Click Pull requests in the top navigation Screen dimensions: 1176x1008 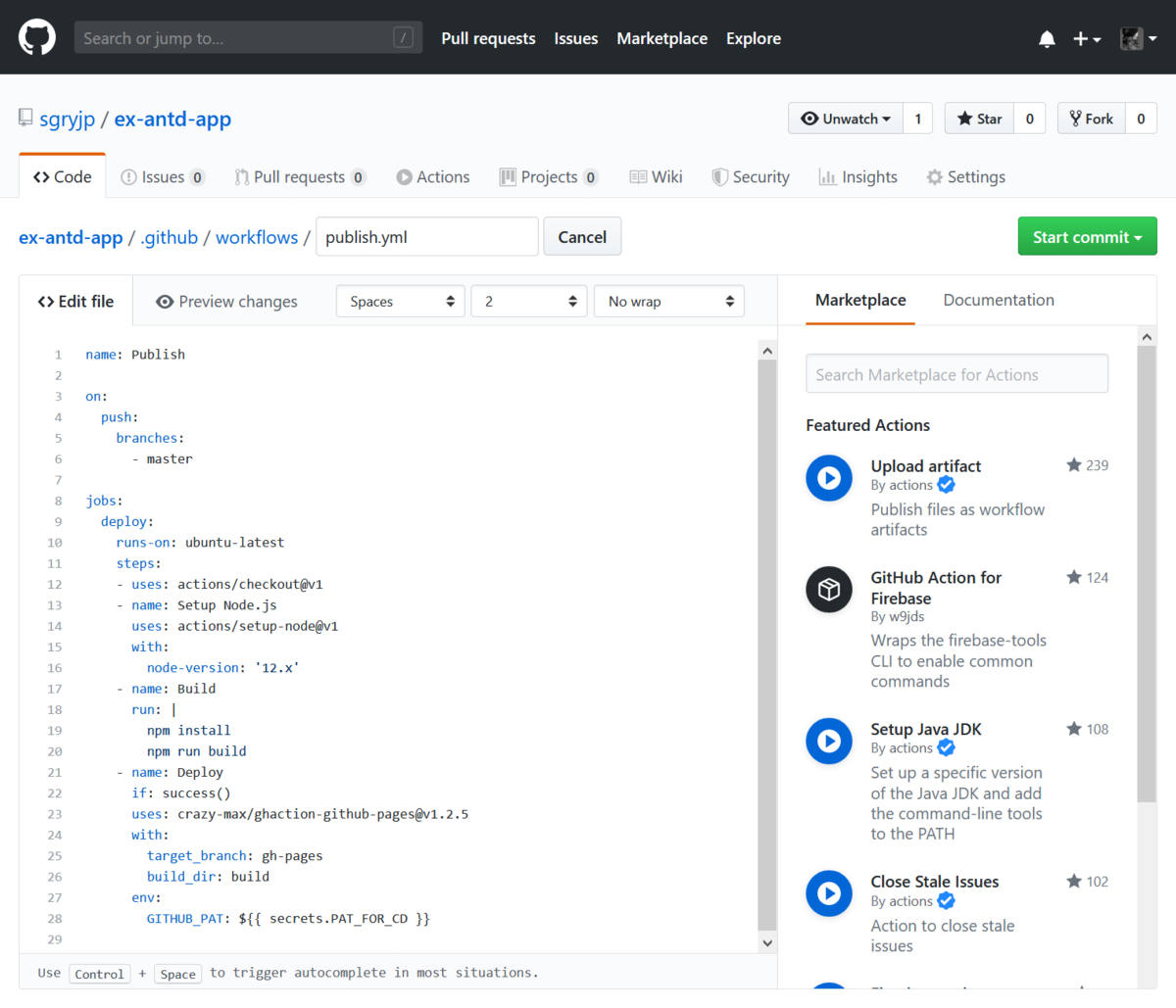(488, 38)
